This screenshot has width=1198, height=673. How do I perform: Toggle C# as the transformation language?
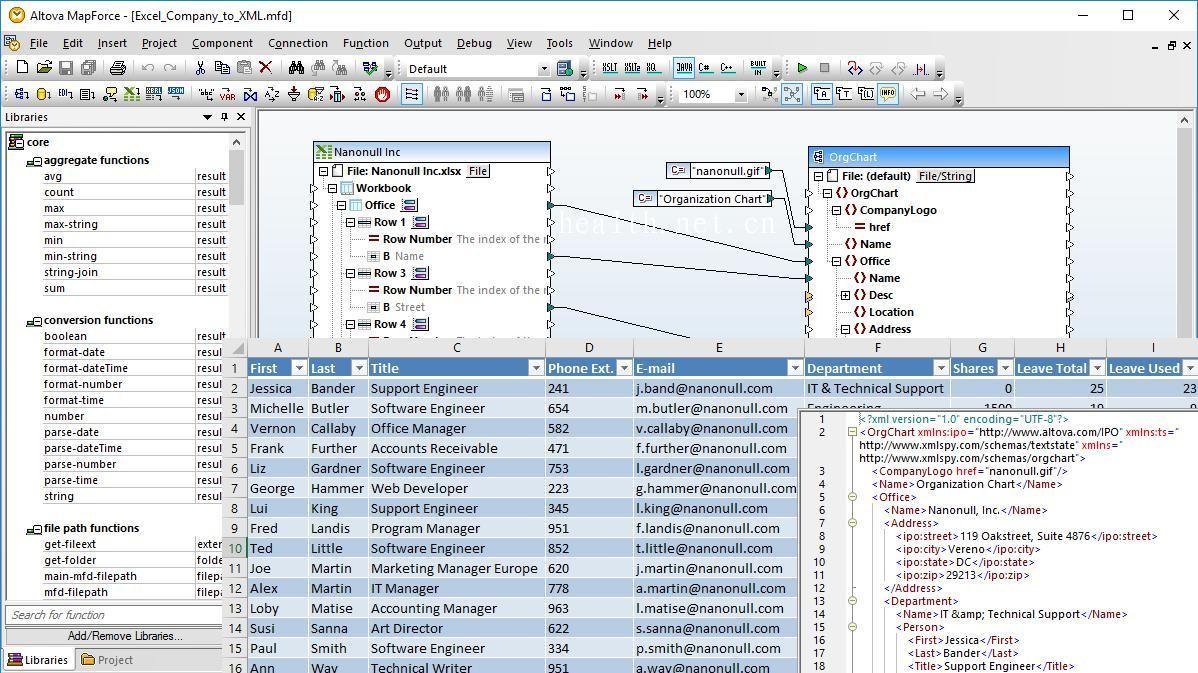click(x=705, y=68)
